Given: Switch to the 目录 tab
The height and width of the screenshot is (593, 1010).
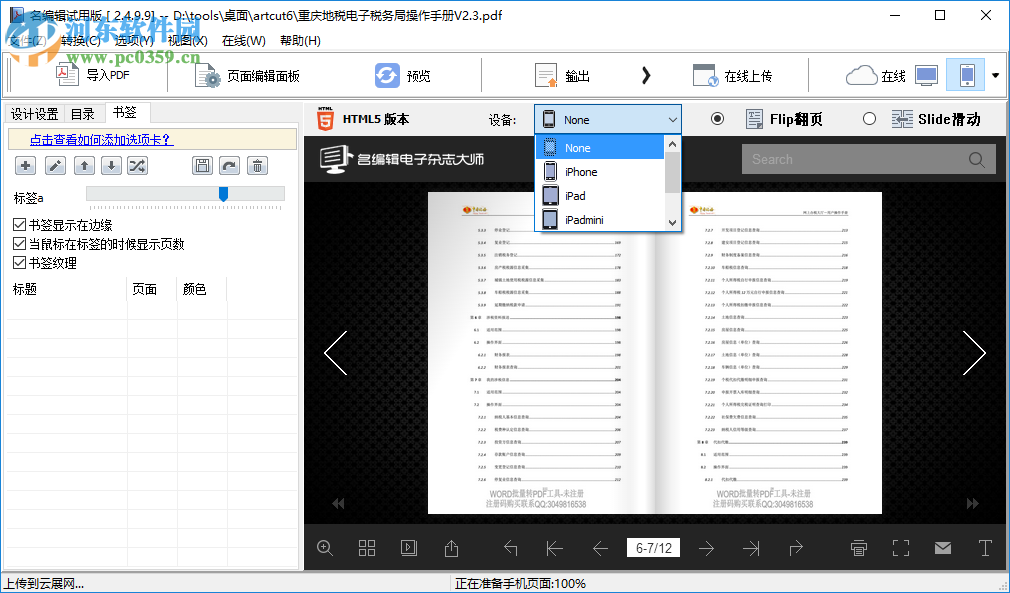Looking at the screenshot, I should click(83, 113).
